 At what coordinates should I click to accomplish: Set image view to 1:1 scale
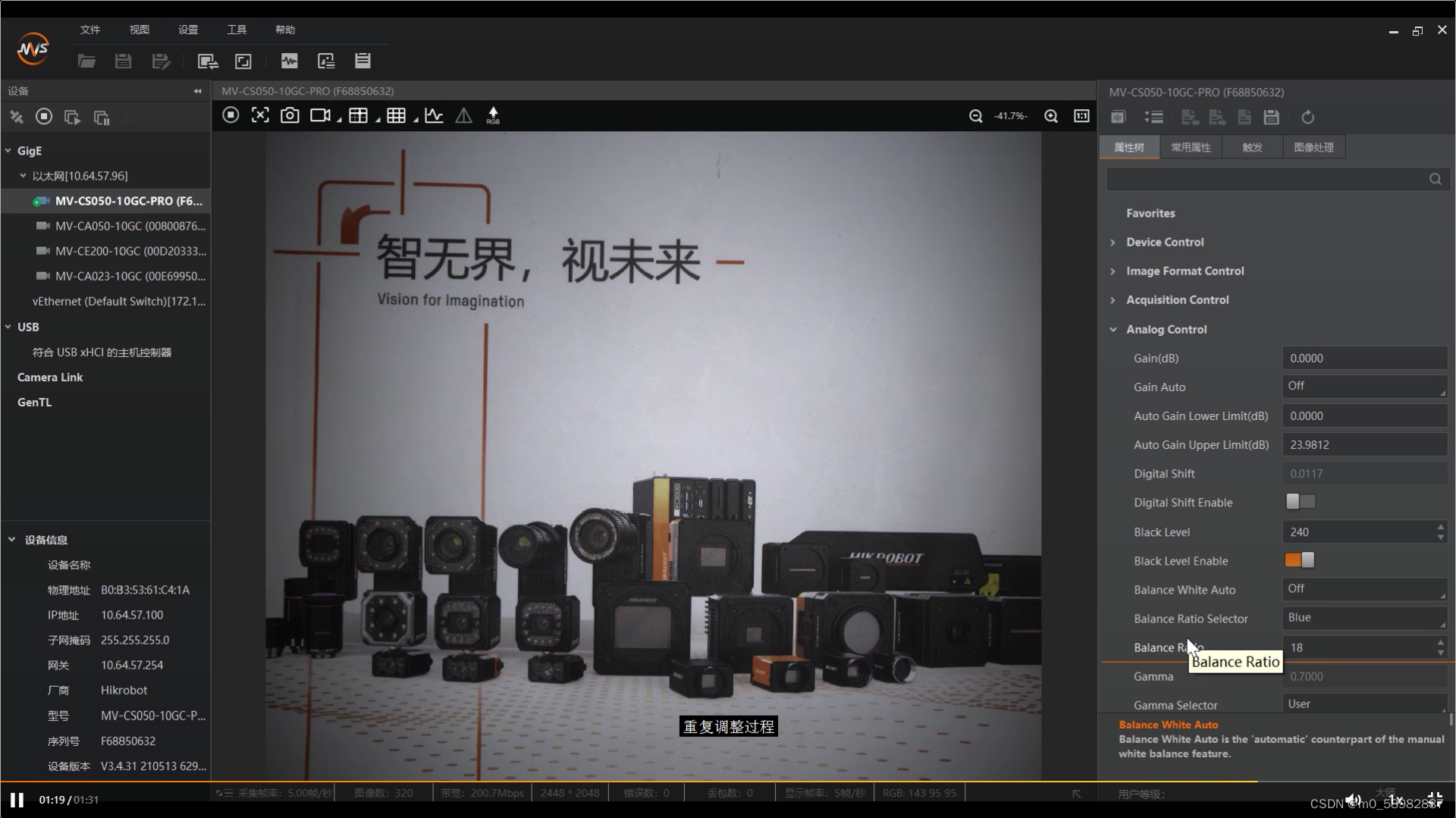point(1081,115)
